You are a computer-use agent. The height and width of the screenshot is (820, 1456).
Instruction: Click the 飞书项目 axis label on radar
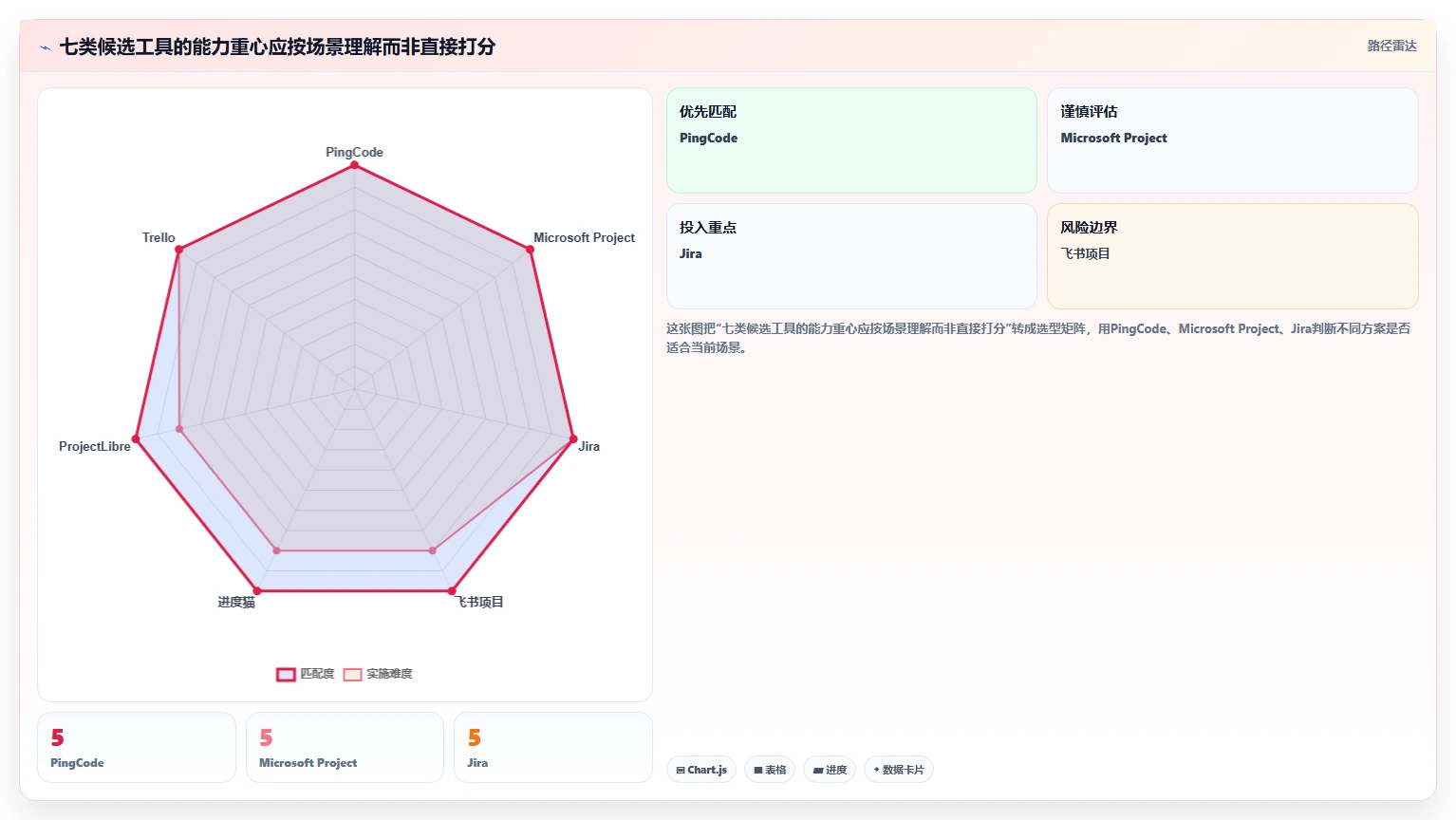click(x=479, y=602)
